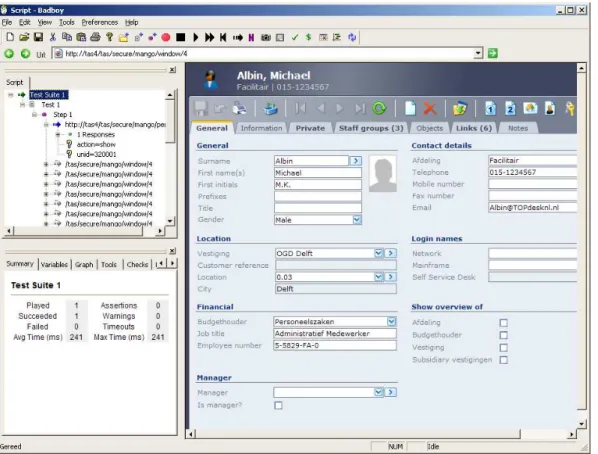Collapse the Test Suite 1 tree node

pyautogui.click(x=11, y=95)
